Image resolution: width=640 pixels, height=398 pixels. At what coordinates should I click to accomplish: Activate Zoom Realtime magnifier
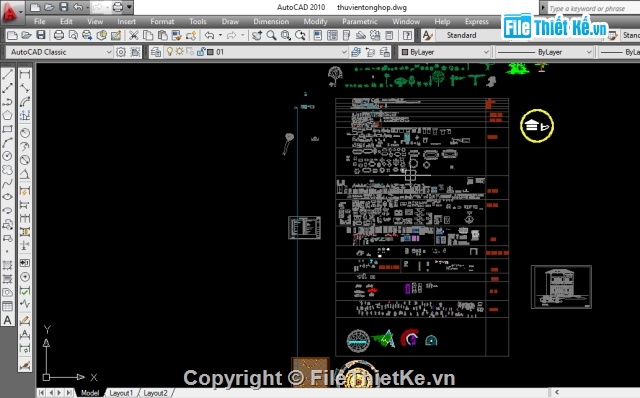click(271, 36)
